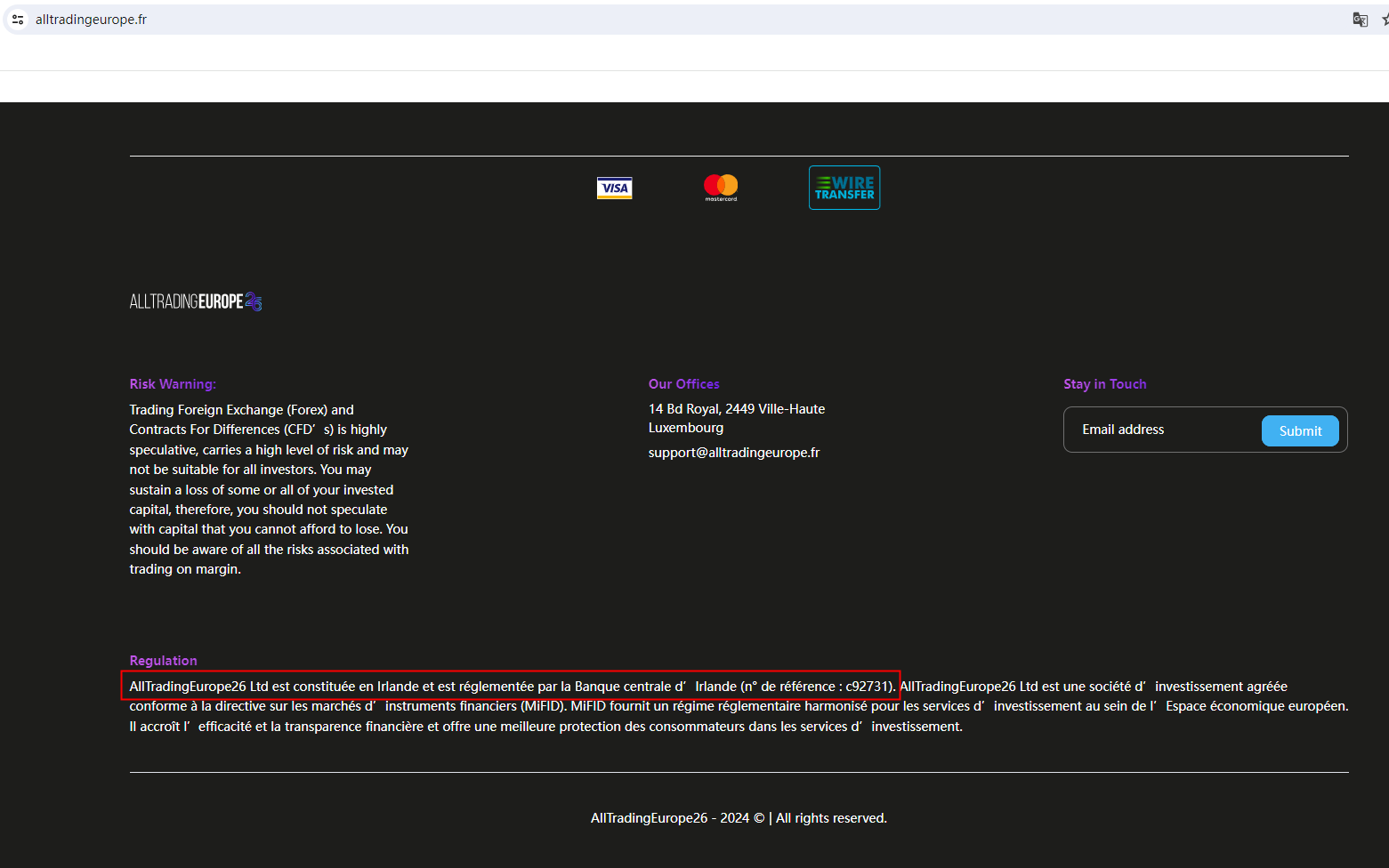Click the 'Il accroît l'efficacité' regulation line

pyautogui.click(x=546, y=727)
